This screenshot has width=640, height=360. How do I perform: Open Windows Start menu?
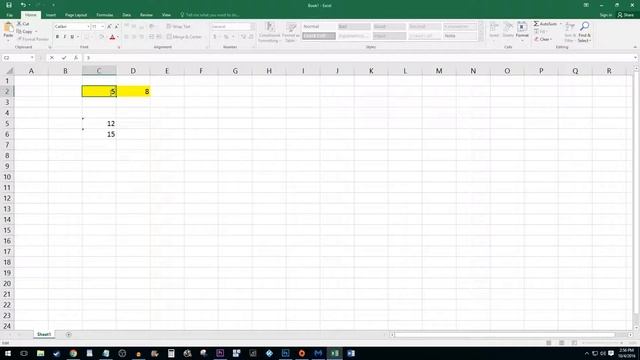(x=8, y=353)
